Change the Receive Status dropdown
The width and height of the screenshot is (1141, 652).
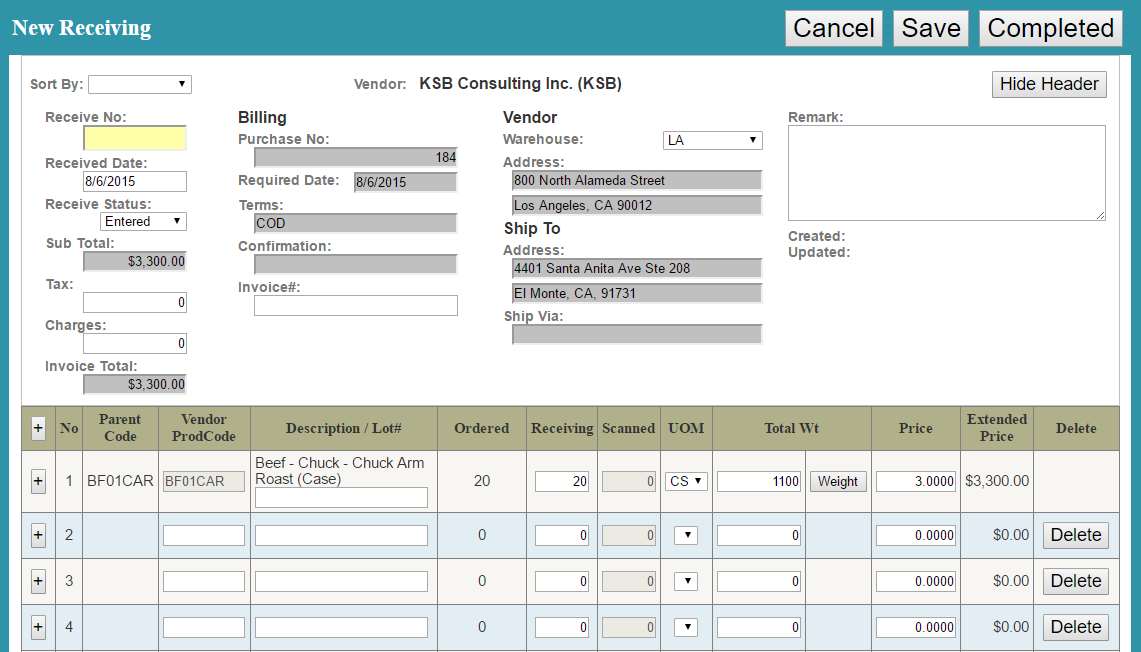[x=143, y=221]
